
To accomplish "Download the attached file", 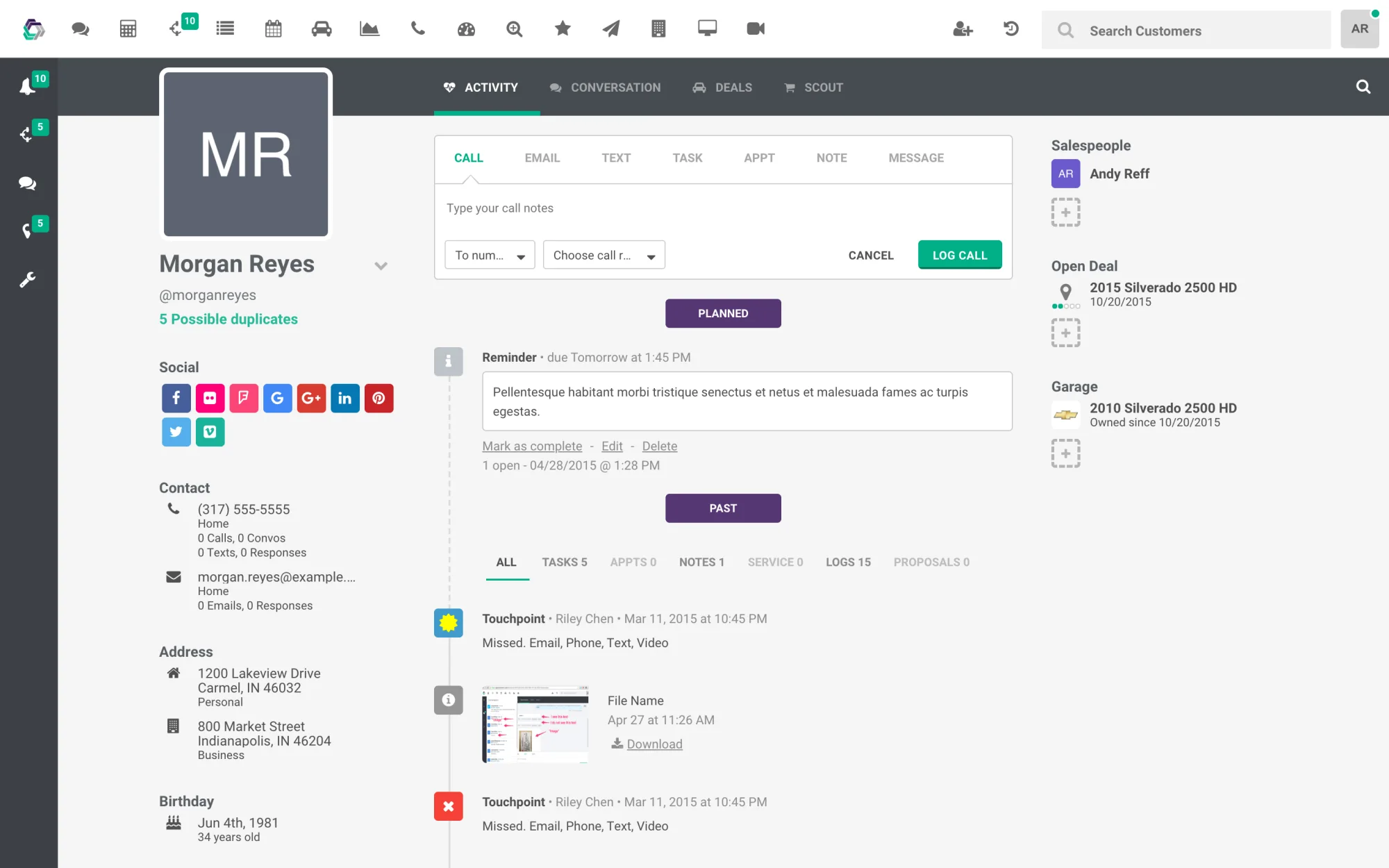I will click(647, 744).
